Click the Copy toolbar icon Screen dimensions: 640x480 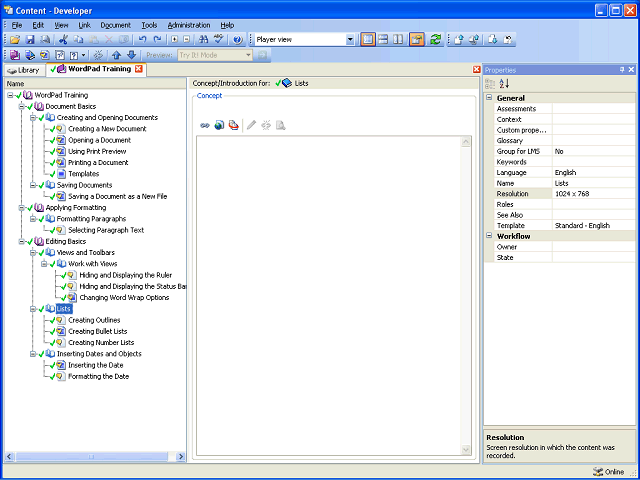78,40
